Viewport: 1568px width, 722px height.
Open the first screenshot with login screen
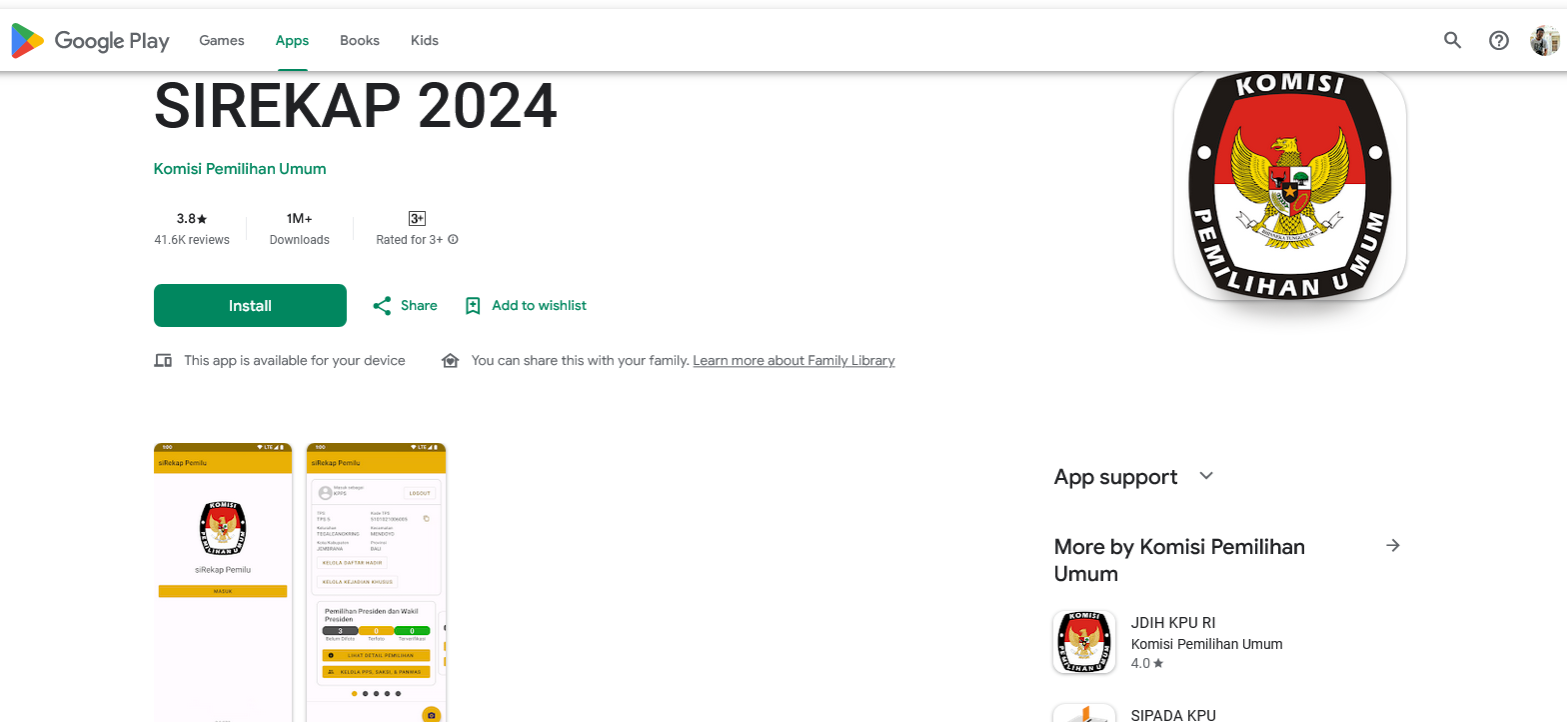(223, 582)
